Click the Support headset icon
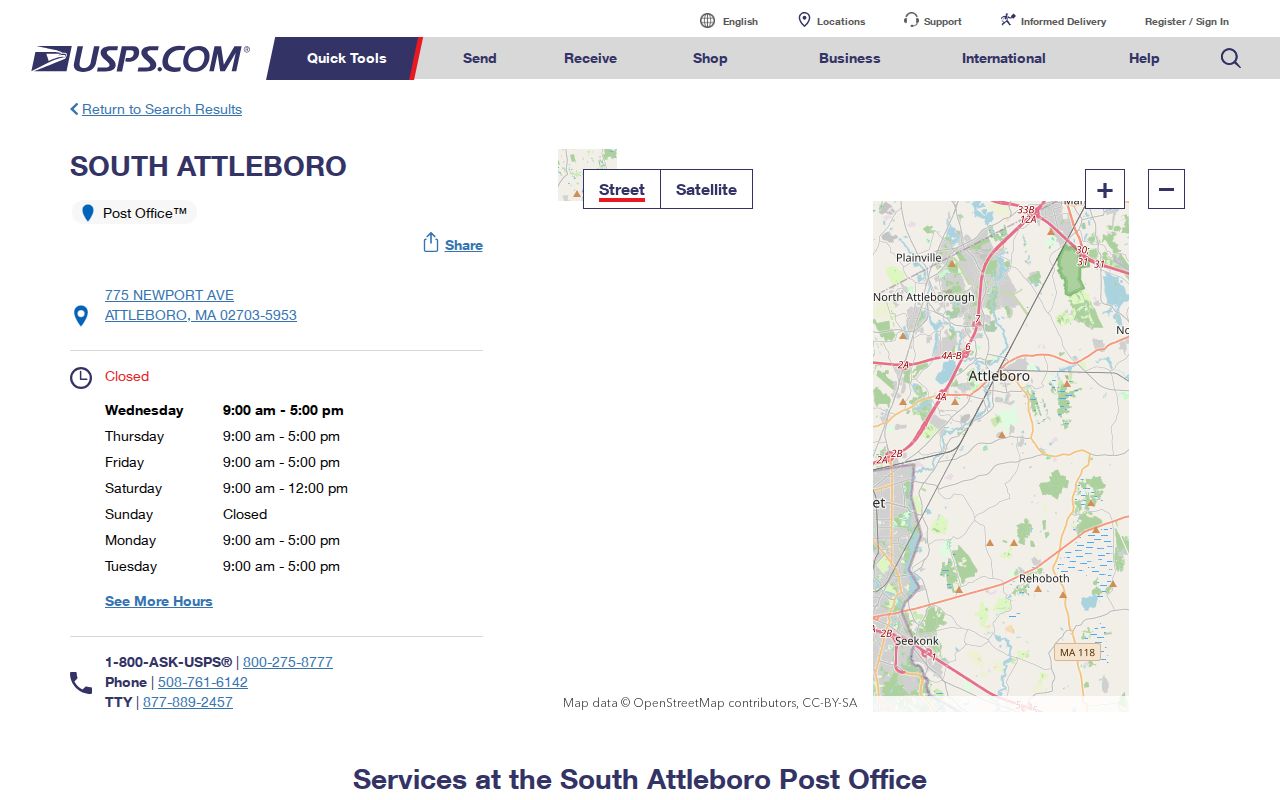Image resolution: width=1280 pixels, height=800 pixels. point(911,20)
